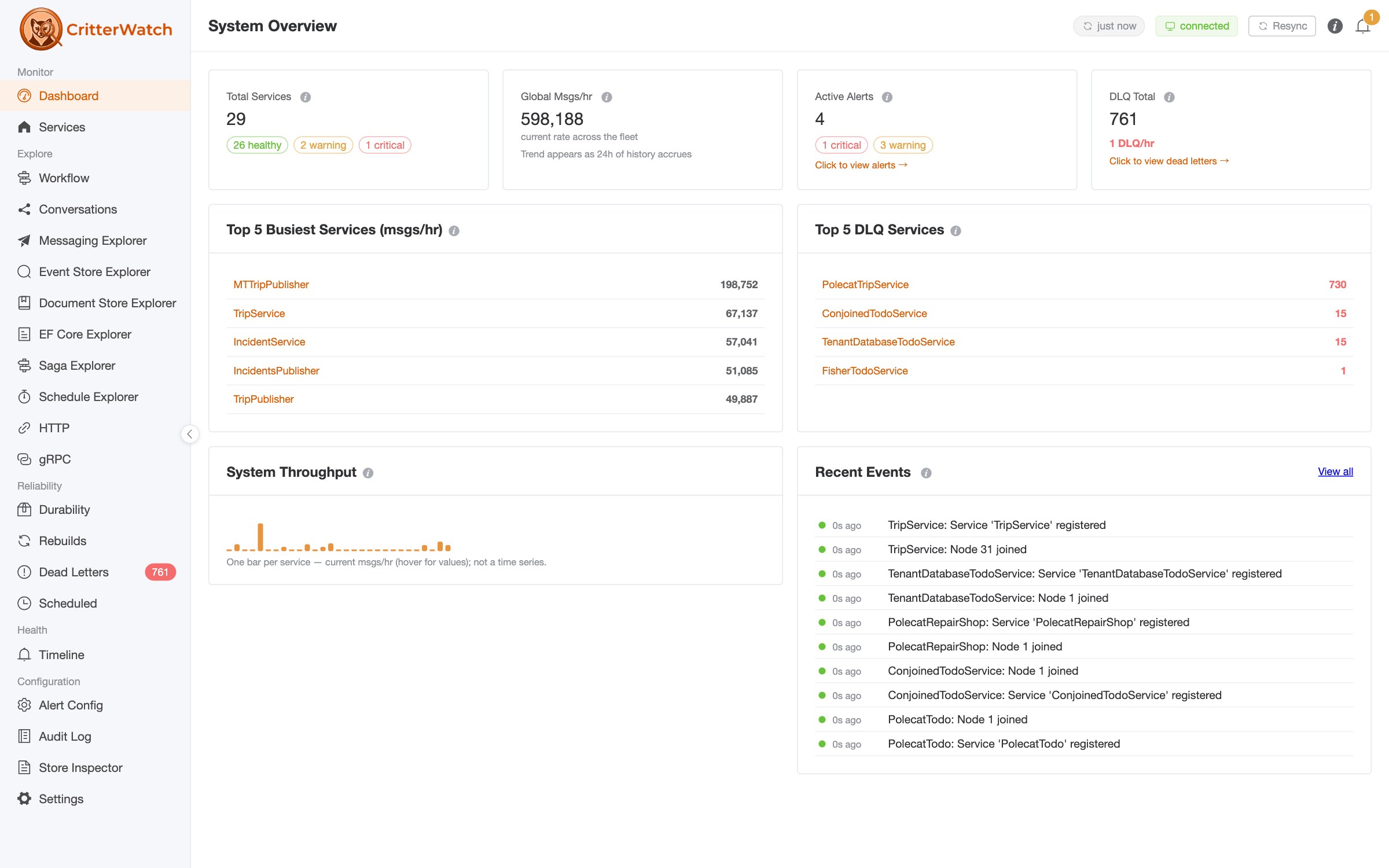Open the notifications bell icon
Screen dimensions: 1389x868
[x=1362, y=26]
